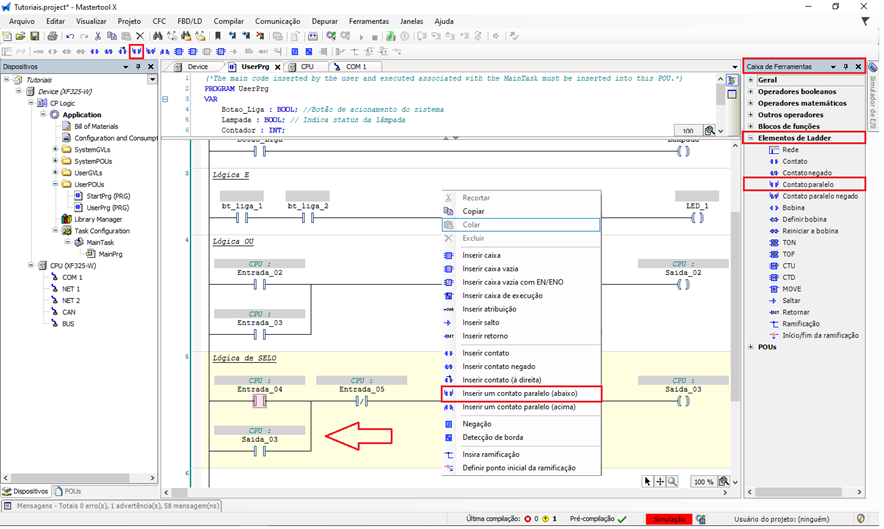Pick the TON timer element
Viewport: 884px width, 529px height.
point(789,243)
